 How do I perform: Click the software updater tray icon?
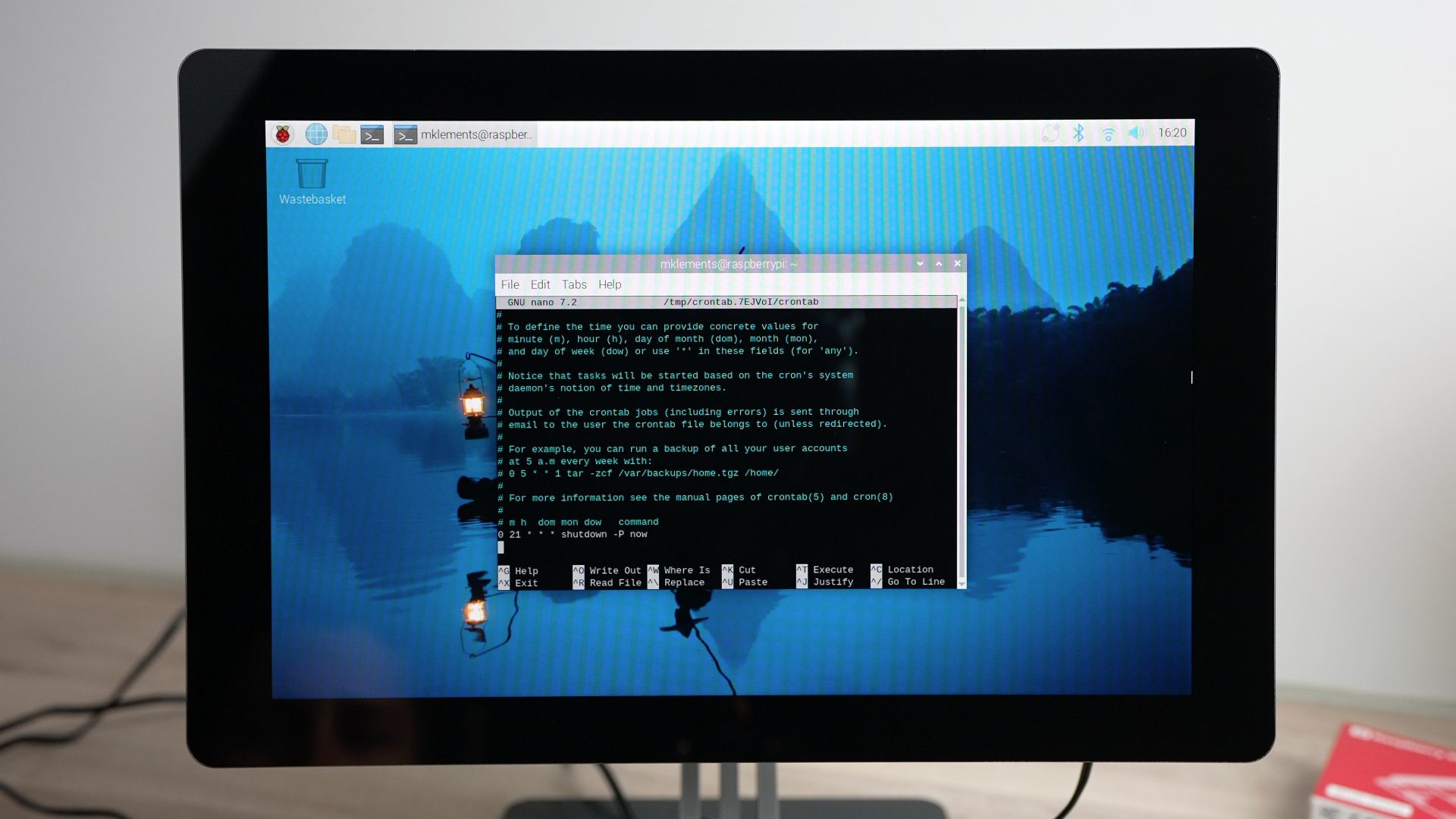pos(1050,133)
